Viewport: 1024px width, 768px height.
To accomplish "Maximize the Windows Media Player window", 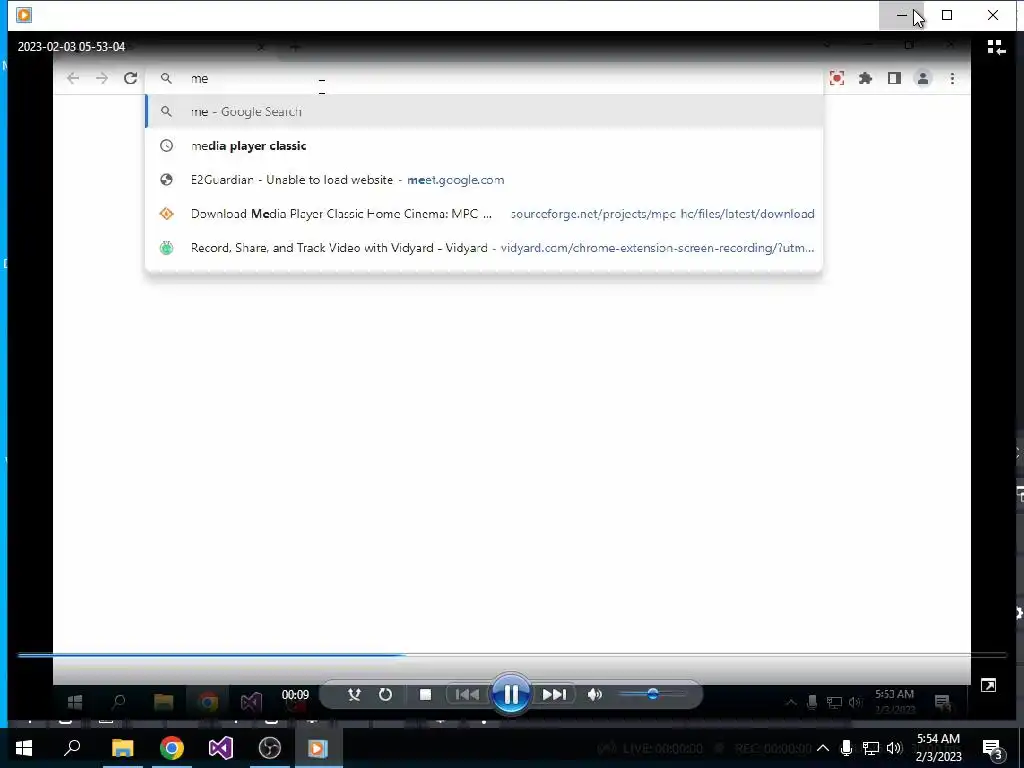I will (x=947, y=15).
